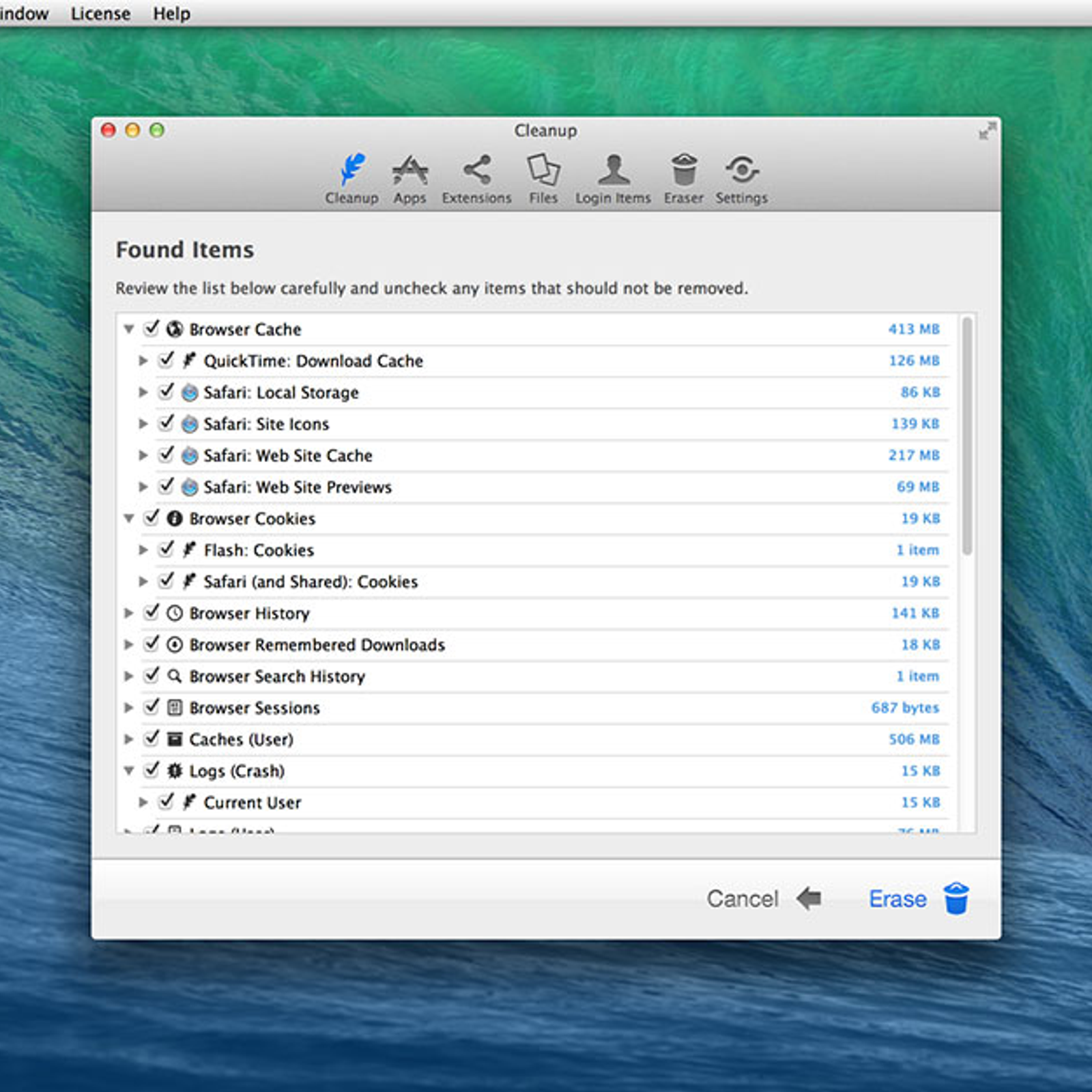The width and height of the screenshot is (1092, 1092).
Task: Open the Eraser trash toolbar icon
Action: point(684,170)
